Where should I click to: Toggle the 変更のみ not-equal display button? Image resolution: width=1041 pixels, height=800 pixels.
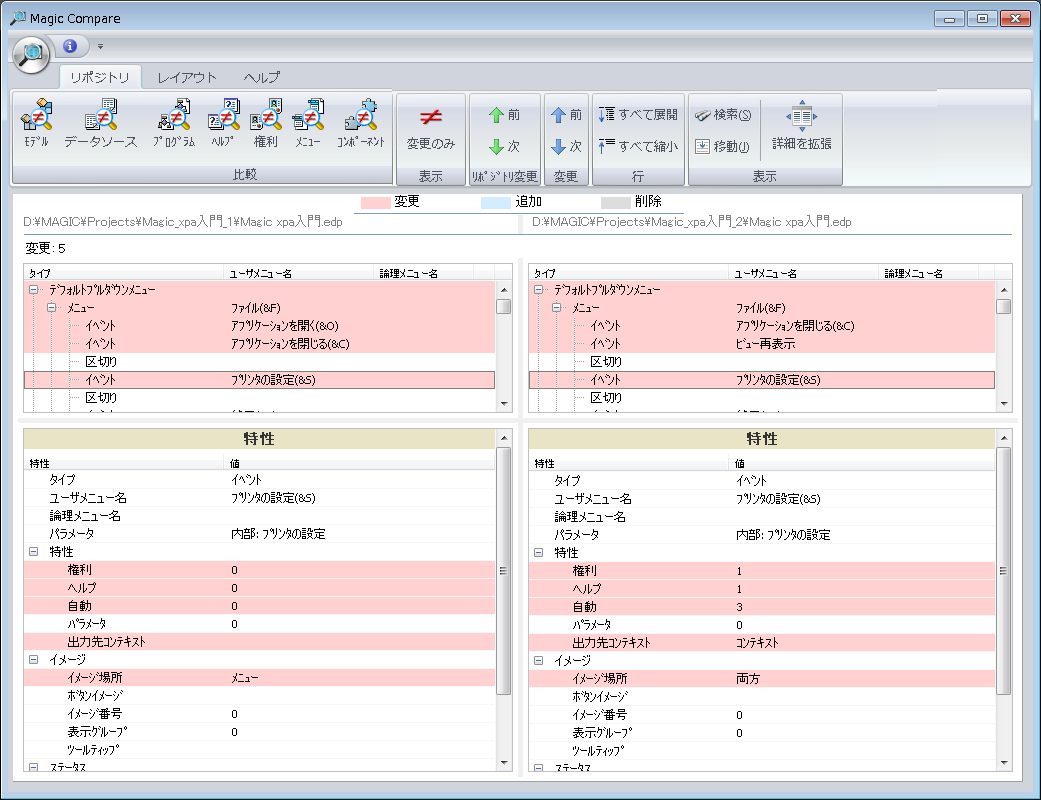point(431,129)
